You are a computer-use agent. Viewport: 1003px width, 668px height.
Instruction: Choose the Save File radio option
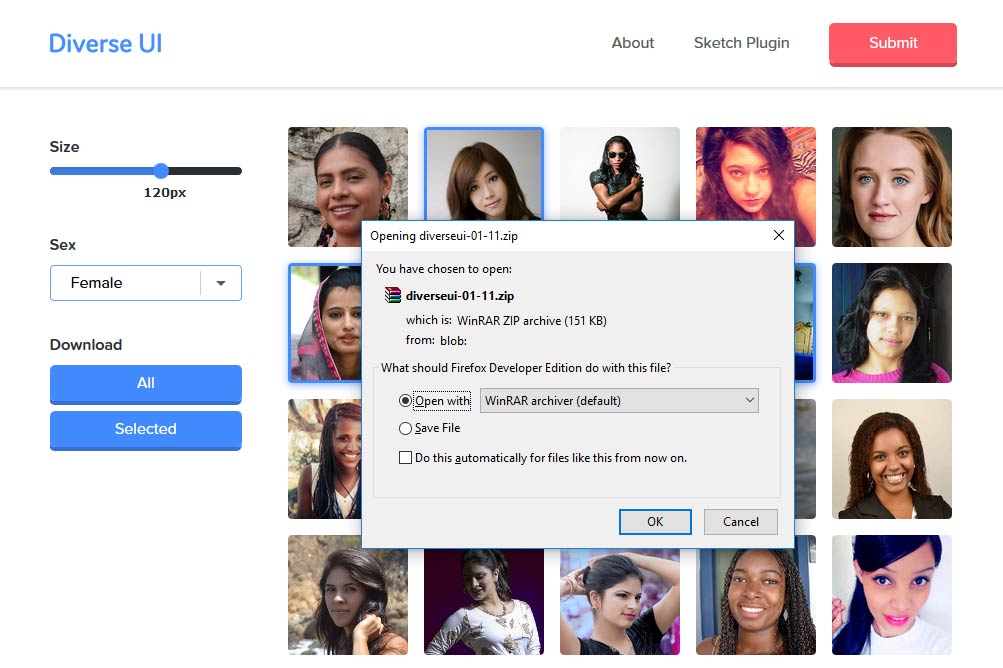tap(405, 428)
